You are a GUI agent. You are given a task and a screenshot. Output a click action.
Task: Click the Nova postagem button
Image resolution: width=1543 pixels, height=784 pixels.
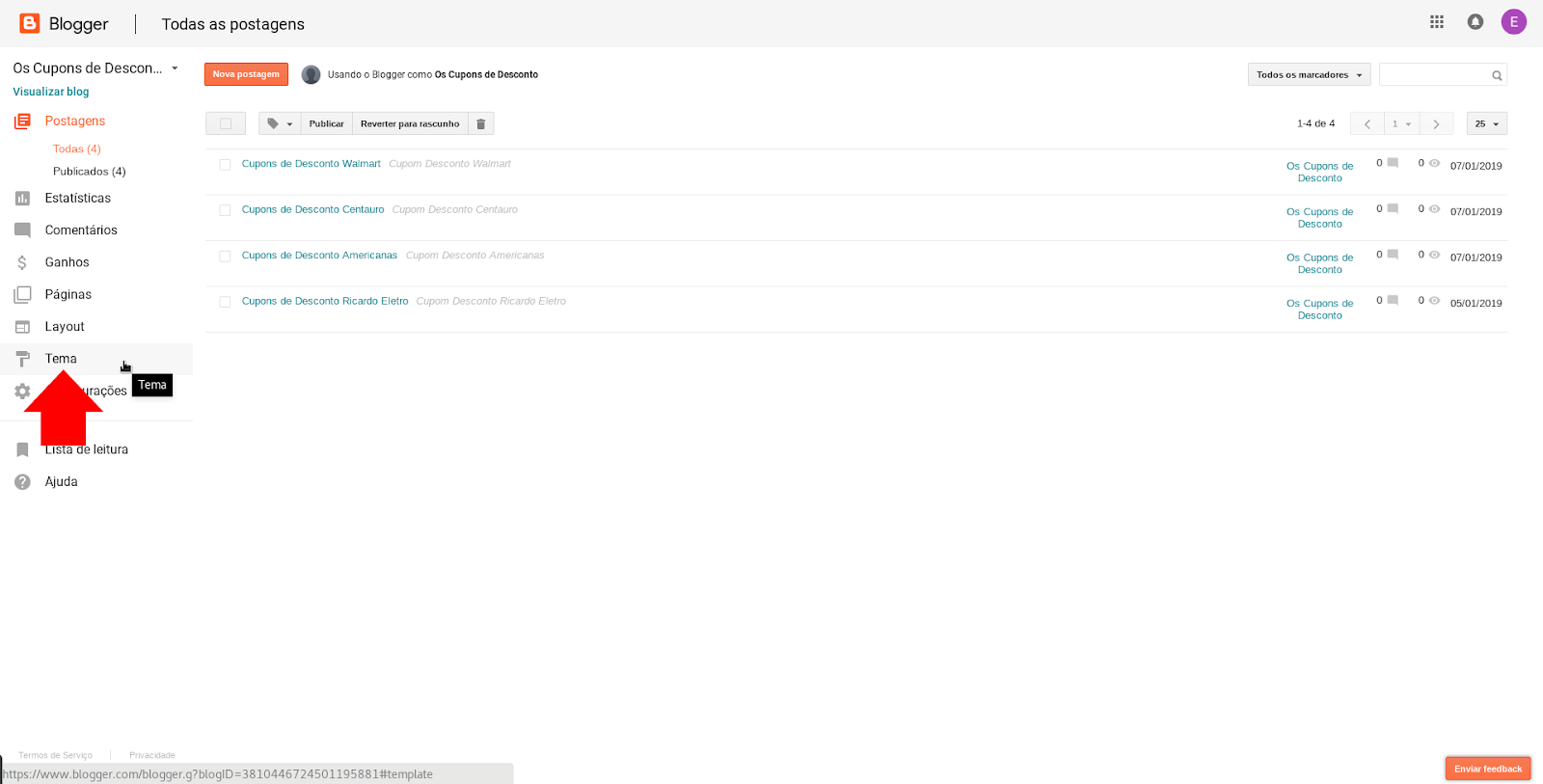[246, 74]
